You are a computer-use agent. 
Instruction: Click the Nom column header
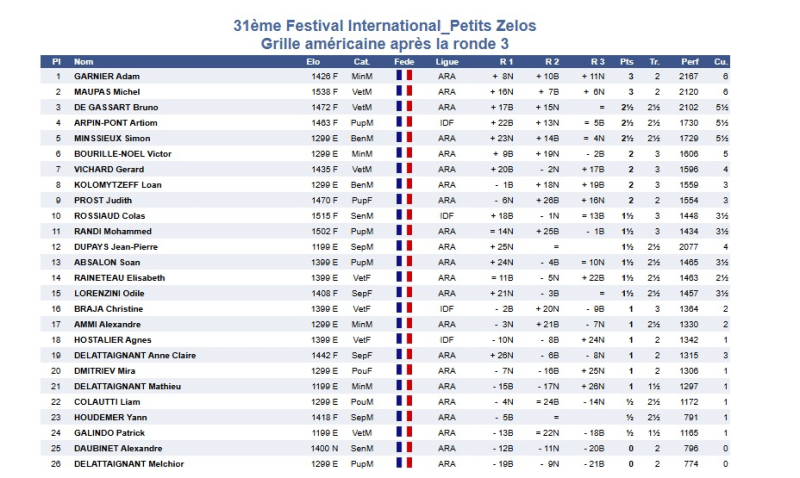[84, 61]
